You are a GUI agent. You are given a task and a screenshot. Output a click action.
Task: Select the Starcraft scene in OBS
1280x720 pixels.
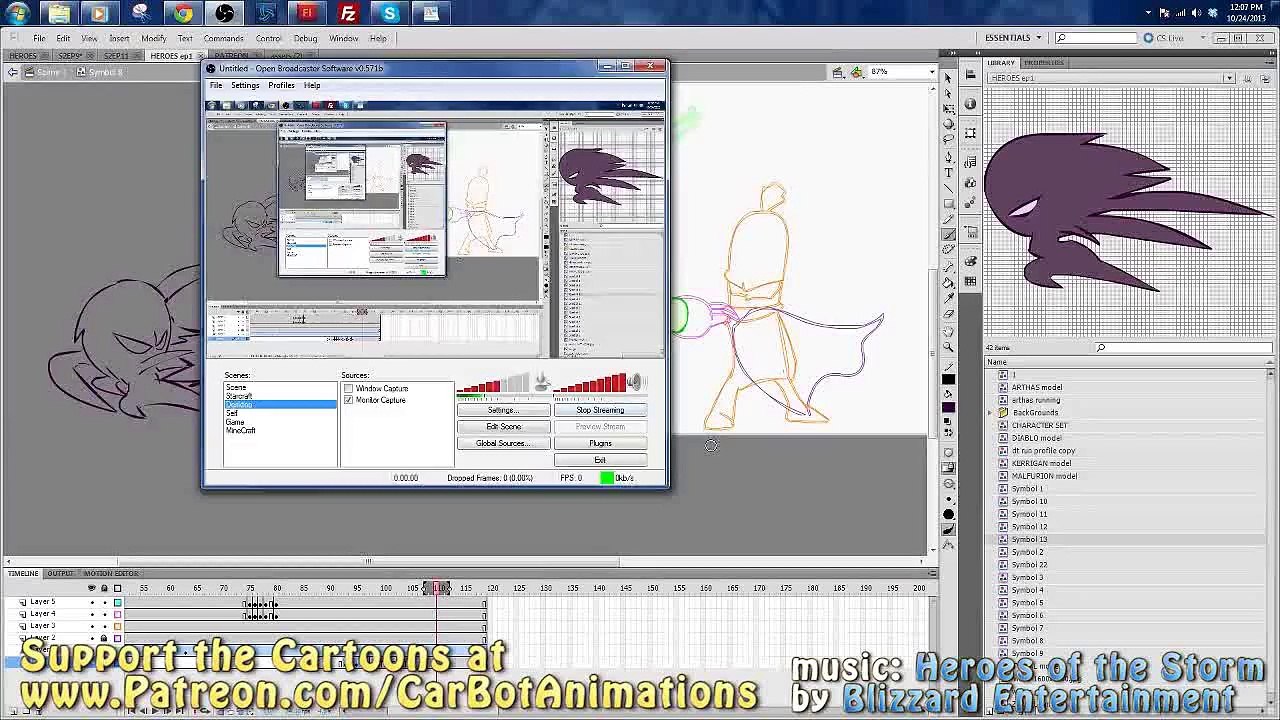point(239,397)
